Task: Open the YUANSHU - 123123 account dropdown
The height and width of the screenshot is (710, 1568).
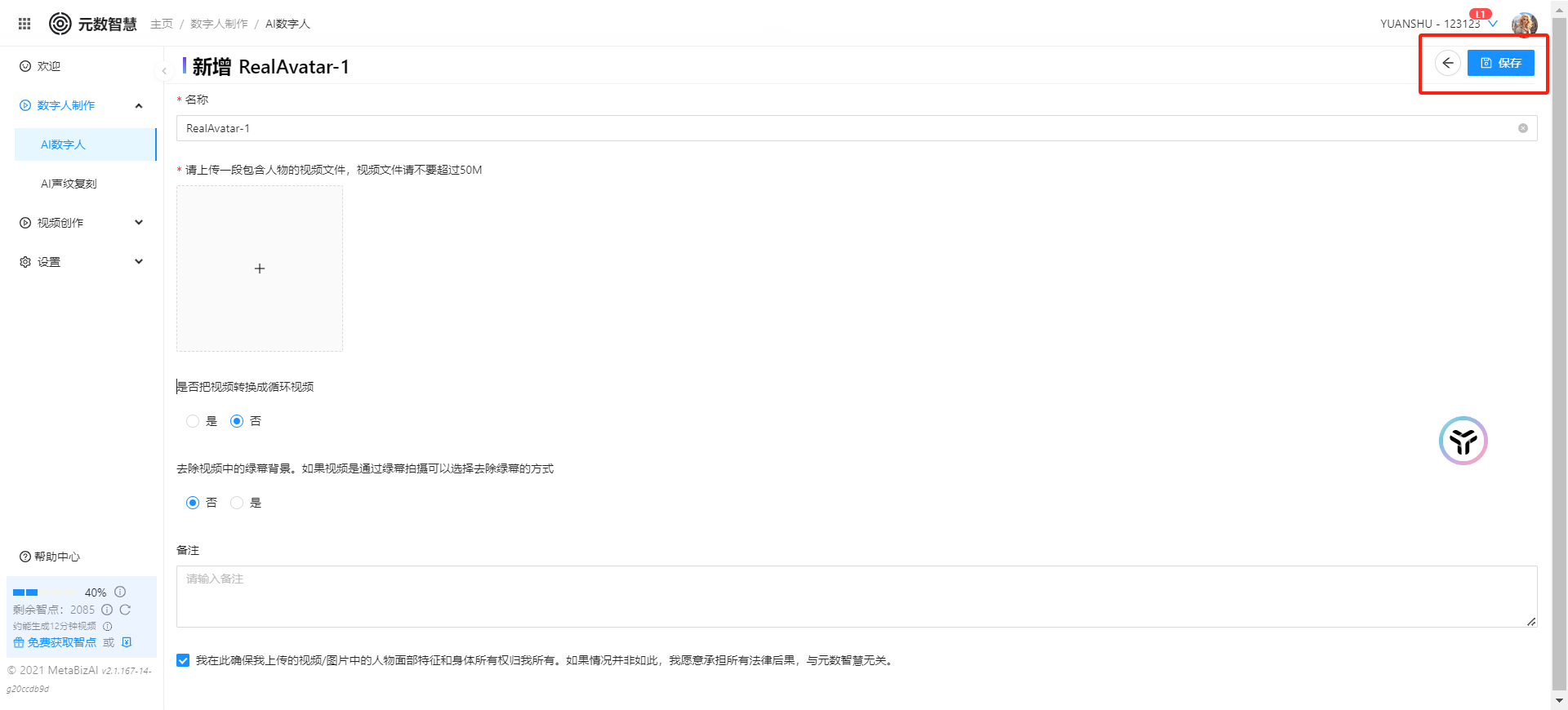Action: [1437, 24]
